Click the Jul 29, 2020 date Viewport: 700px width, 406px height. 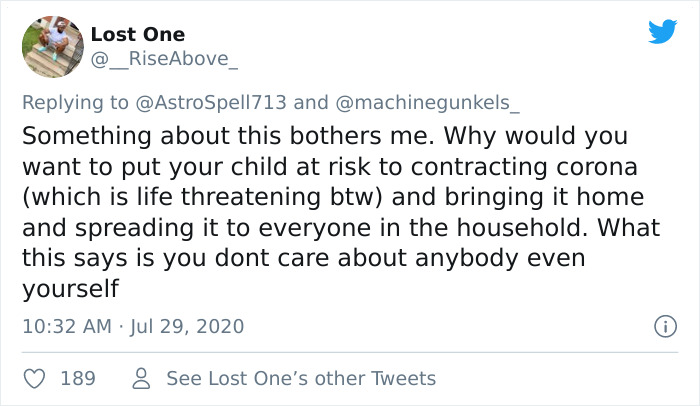(188, 326)
